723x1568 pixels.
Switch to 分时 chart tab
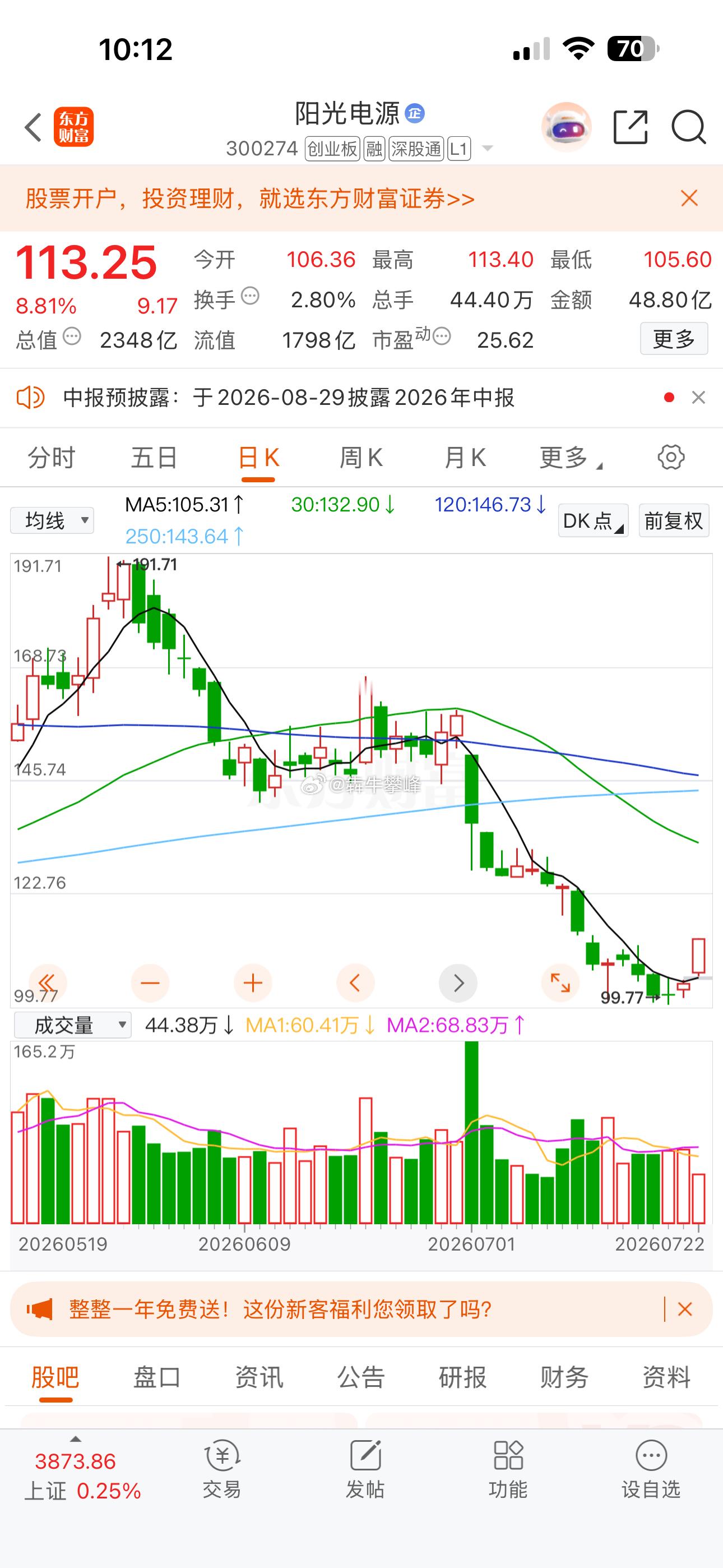52,457
